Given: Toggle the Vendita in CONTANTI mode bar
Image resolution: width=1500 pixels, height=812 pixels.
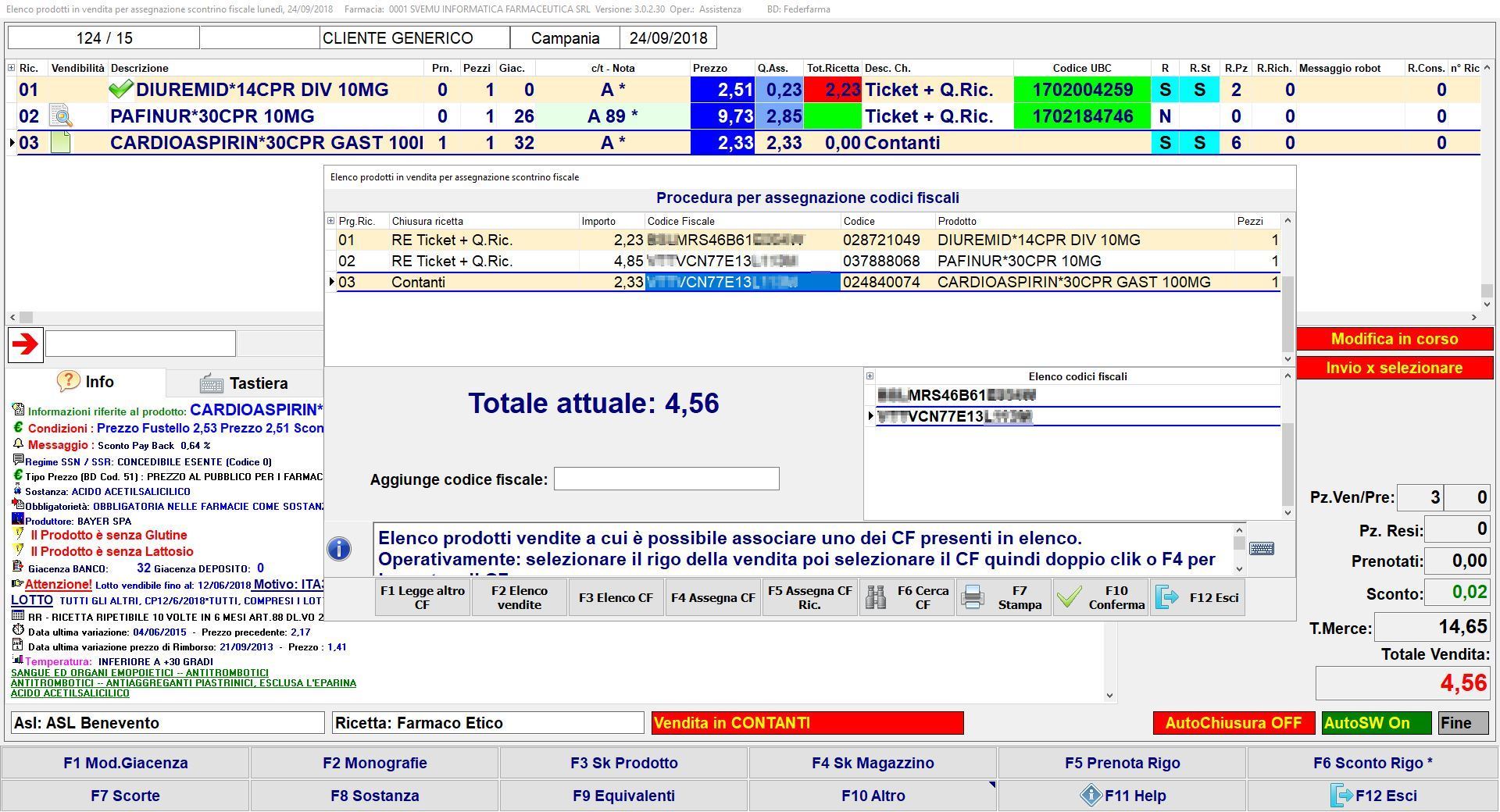Looking at the screenshot, I should tap(807, 723).
